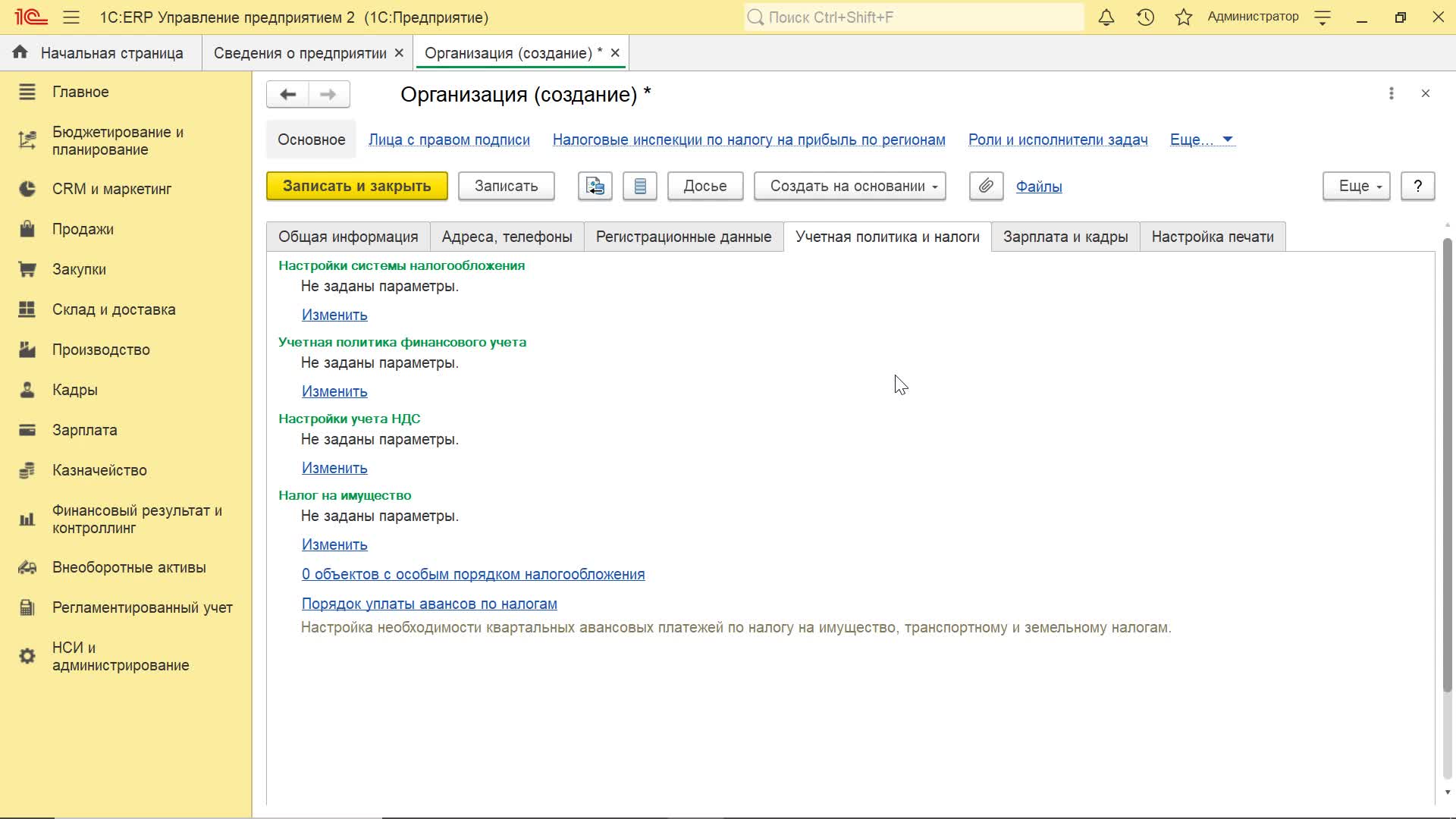Open favorites star icon
The image size is (1456, 819).
[1184, 17]
